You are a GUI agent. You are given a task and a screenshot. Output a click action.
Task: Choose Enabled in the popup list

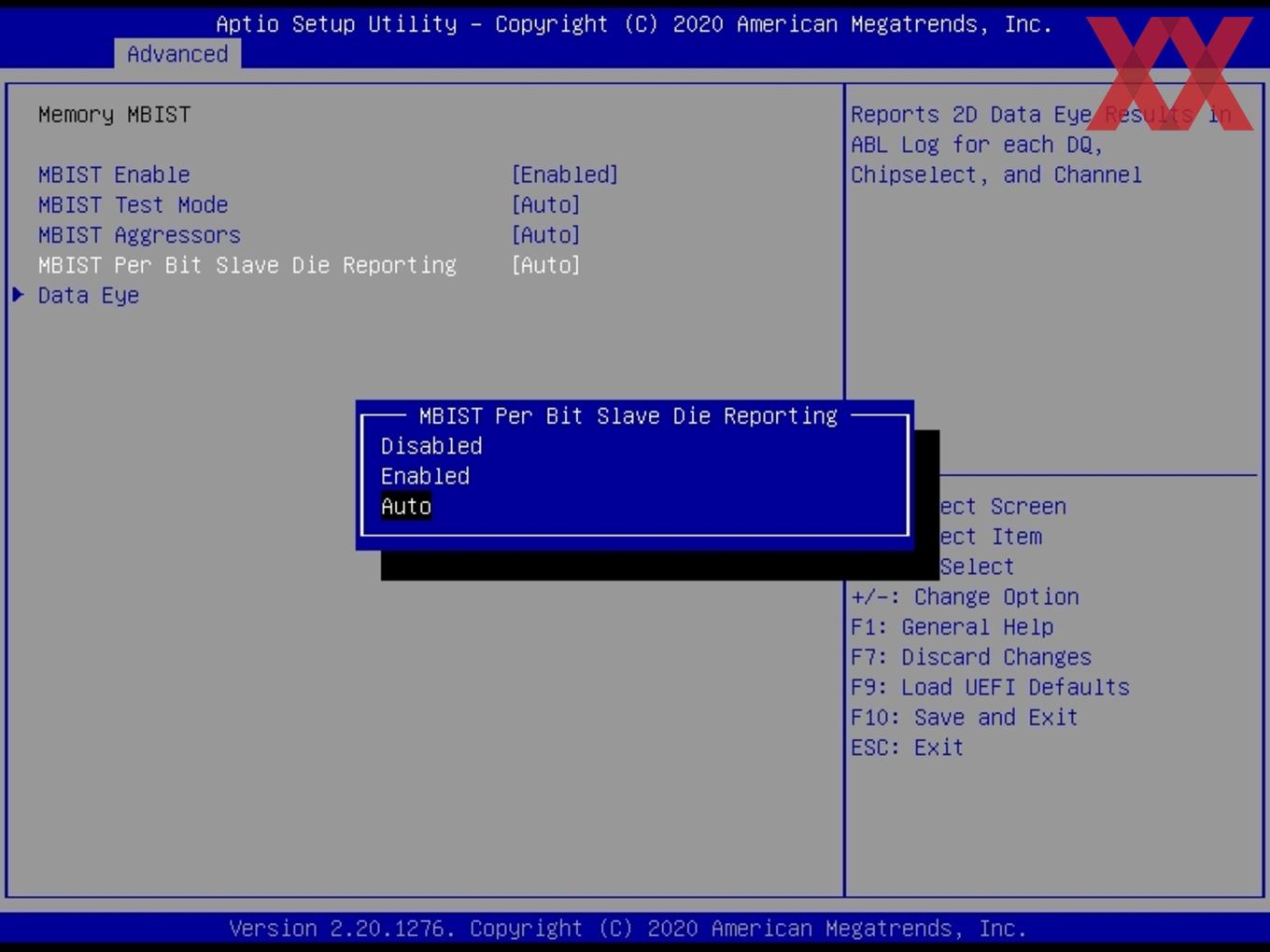[x=425, y=476]
